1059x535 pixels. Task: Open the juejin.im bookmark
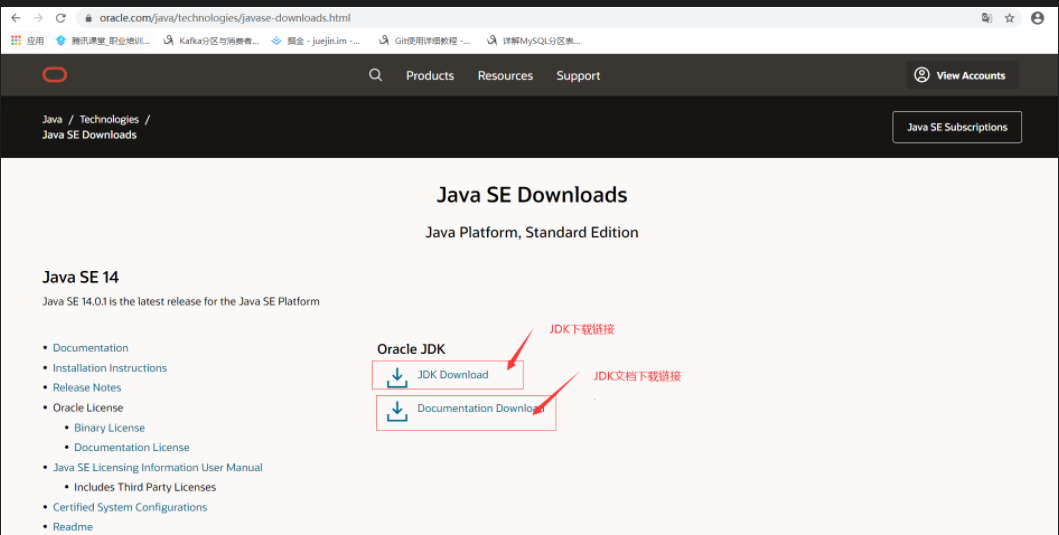coord(315,41)
